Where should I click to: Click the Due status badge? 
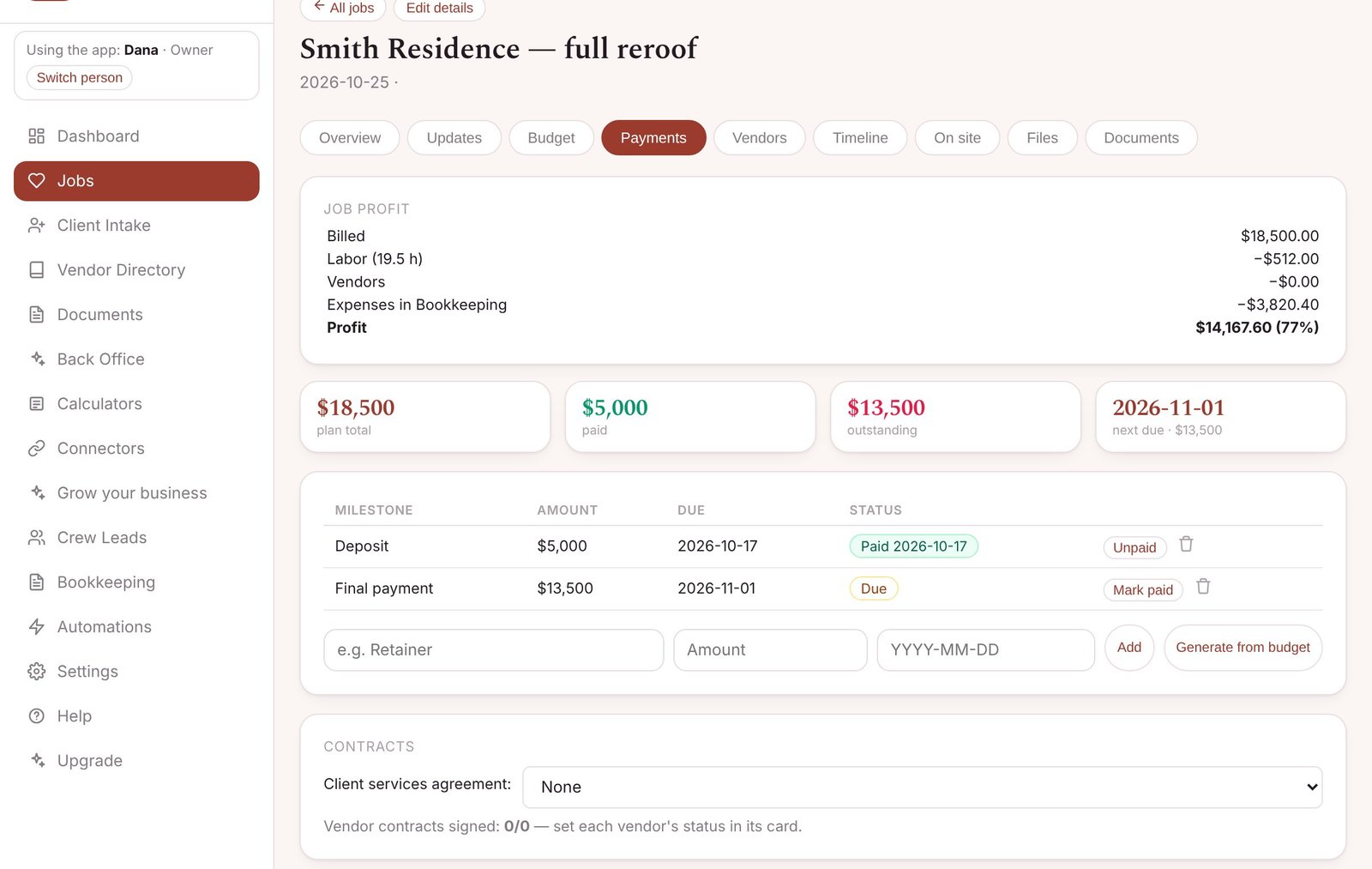tap(874, 588)
